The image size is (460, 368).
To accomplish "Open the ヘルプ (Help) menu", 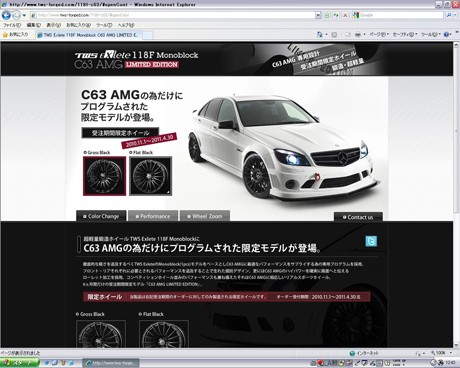I will coord(126,25).
